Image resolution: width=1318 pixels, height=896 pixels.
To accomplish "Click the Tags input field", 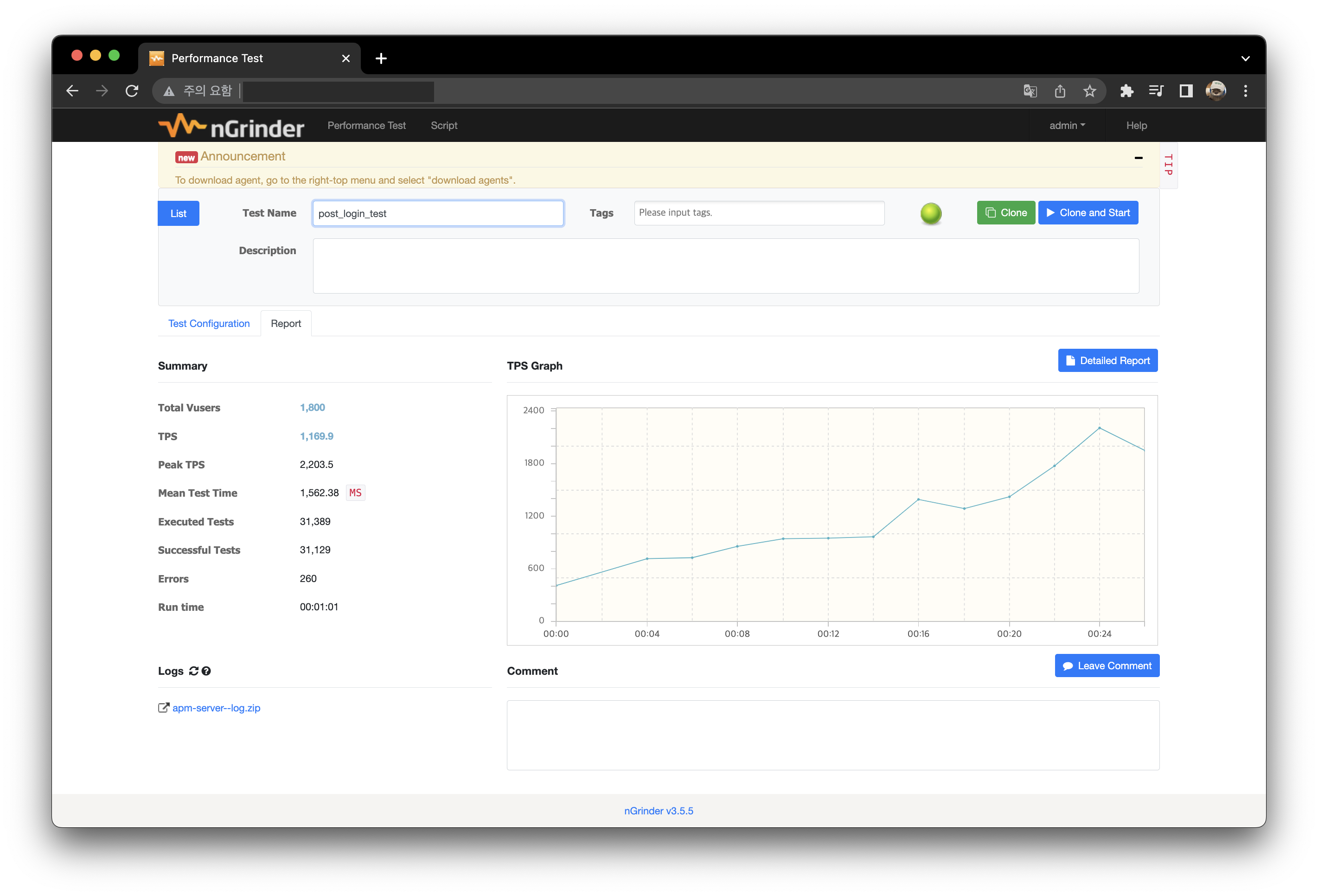I will point(759,213).
